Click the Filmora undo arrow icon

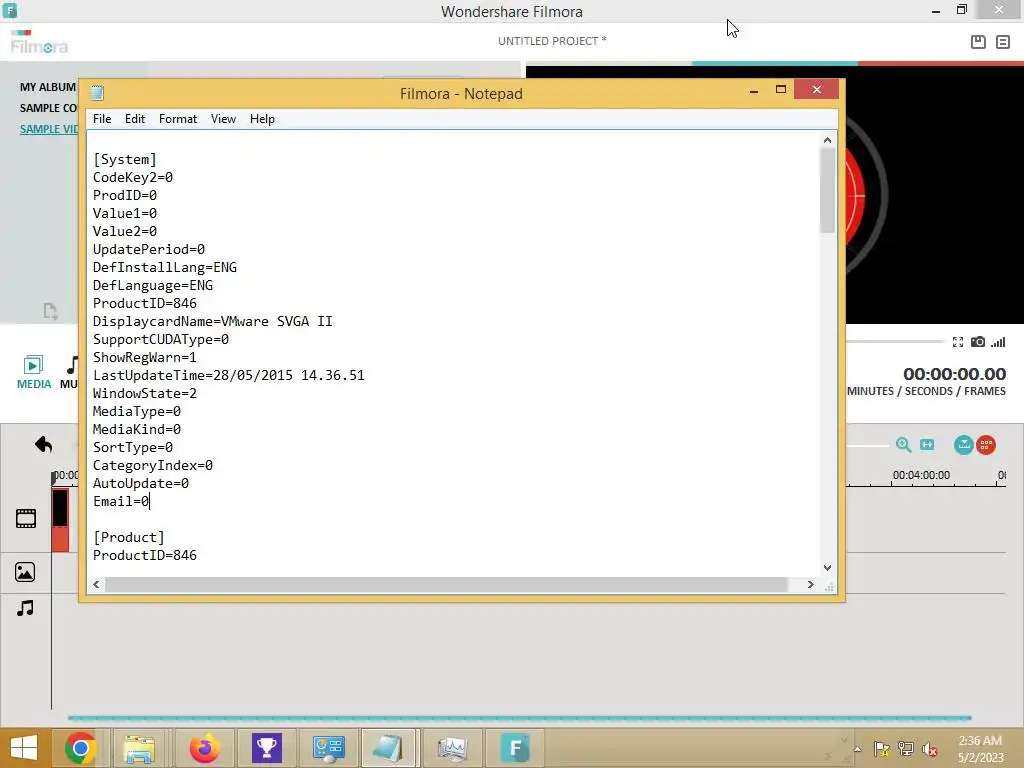(x=44, y=445)
